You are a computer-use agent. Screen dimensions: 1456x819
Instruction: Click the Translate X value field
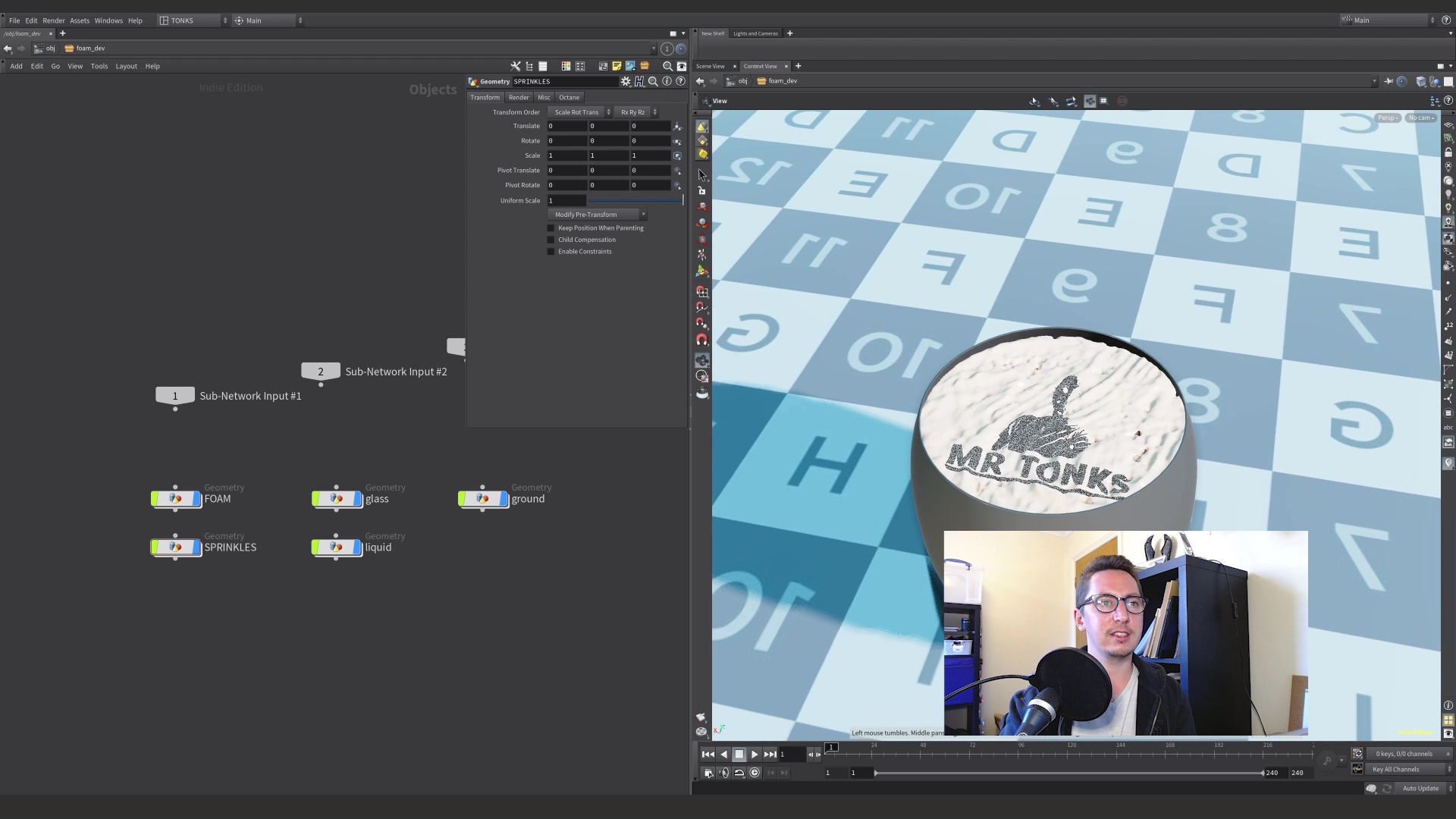(567, 126)
